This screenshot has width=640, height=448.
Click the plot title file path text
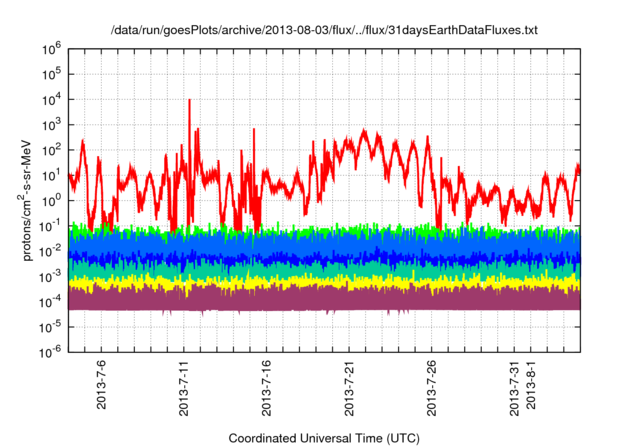[x=324, y=30]
